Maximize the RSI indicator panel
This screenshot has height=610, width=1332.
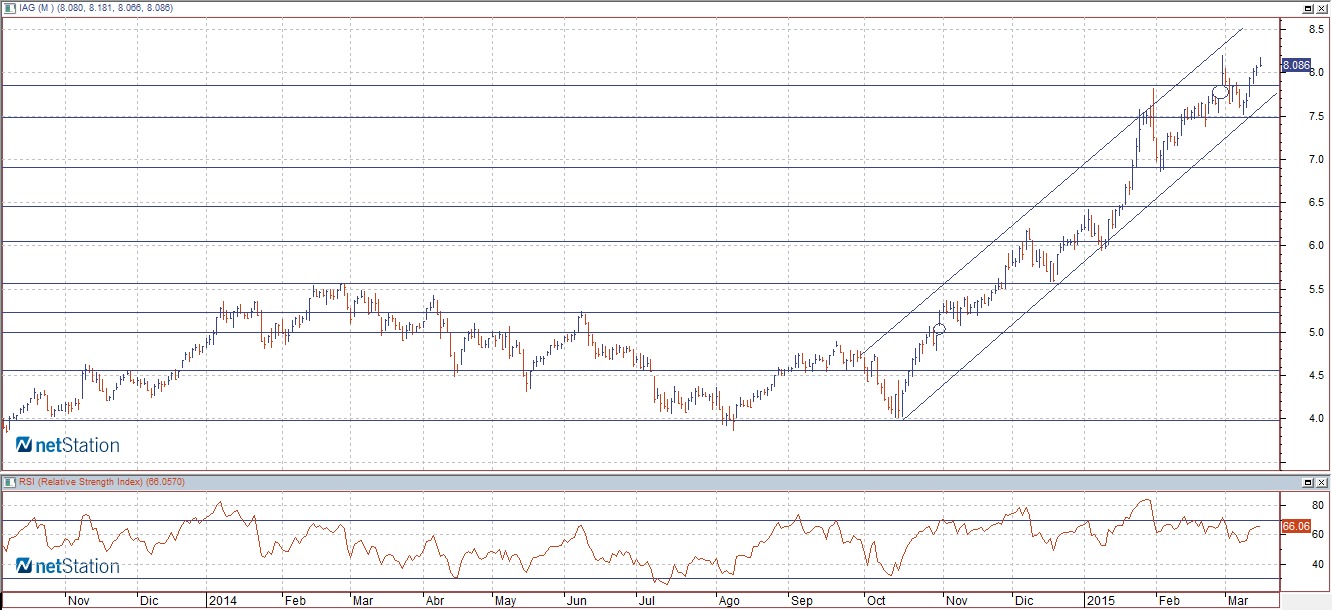coord(1307,483)
